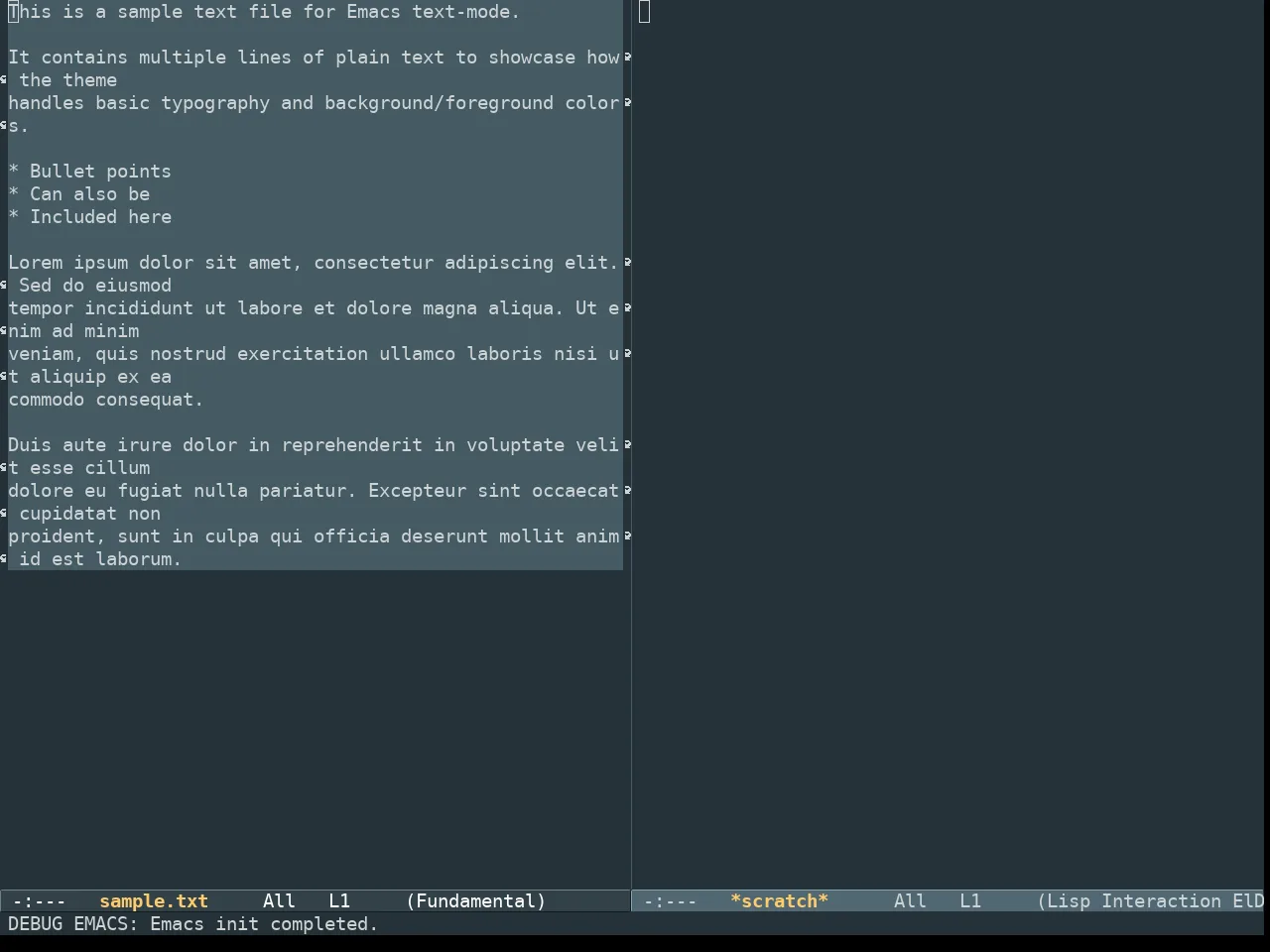Click the right-fringe wrap arrow after 'adipiscing elit.'
Viewport: 1270px width, 952px height.
627,263
